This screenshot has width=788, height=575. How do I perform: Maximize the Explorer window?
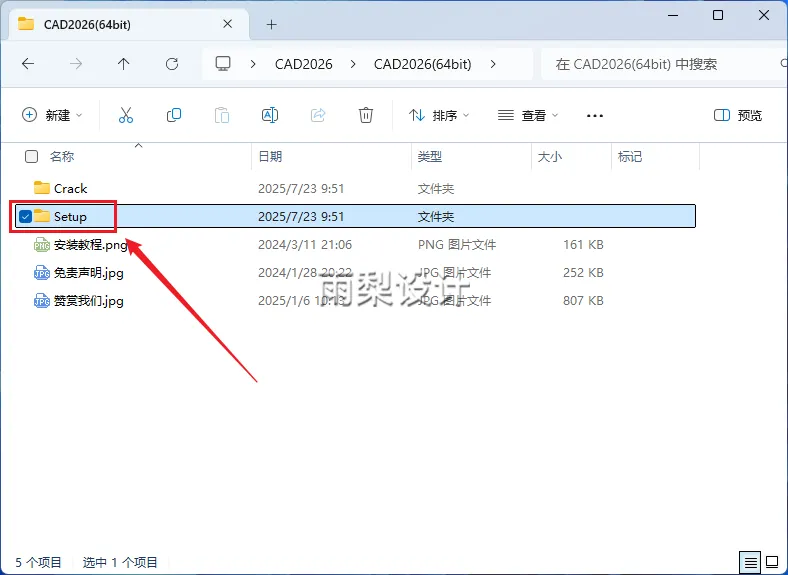(718, 15)
